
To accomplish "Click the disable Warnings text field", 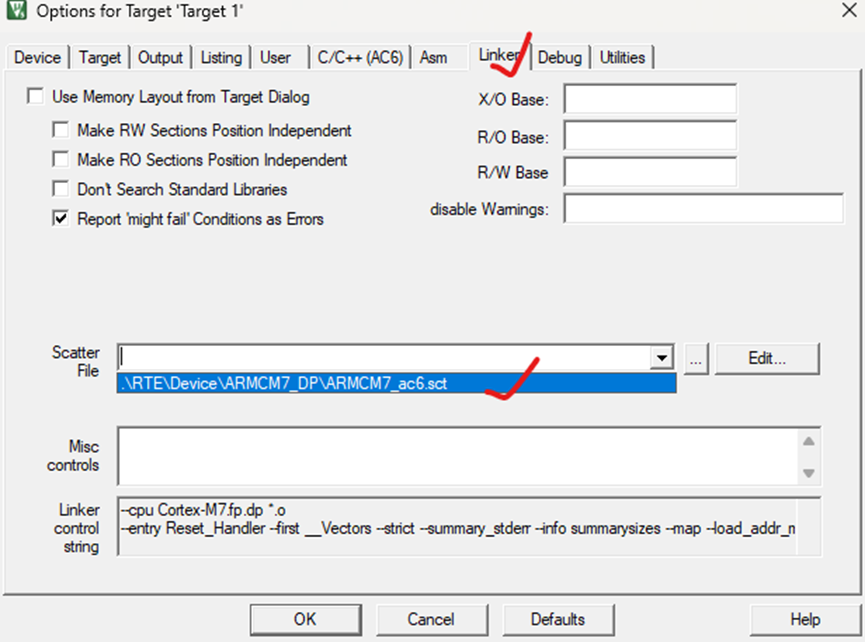I will click(x=703, y=208).
